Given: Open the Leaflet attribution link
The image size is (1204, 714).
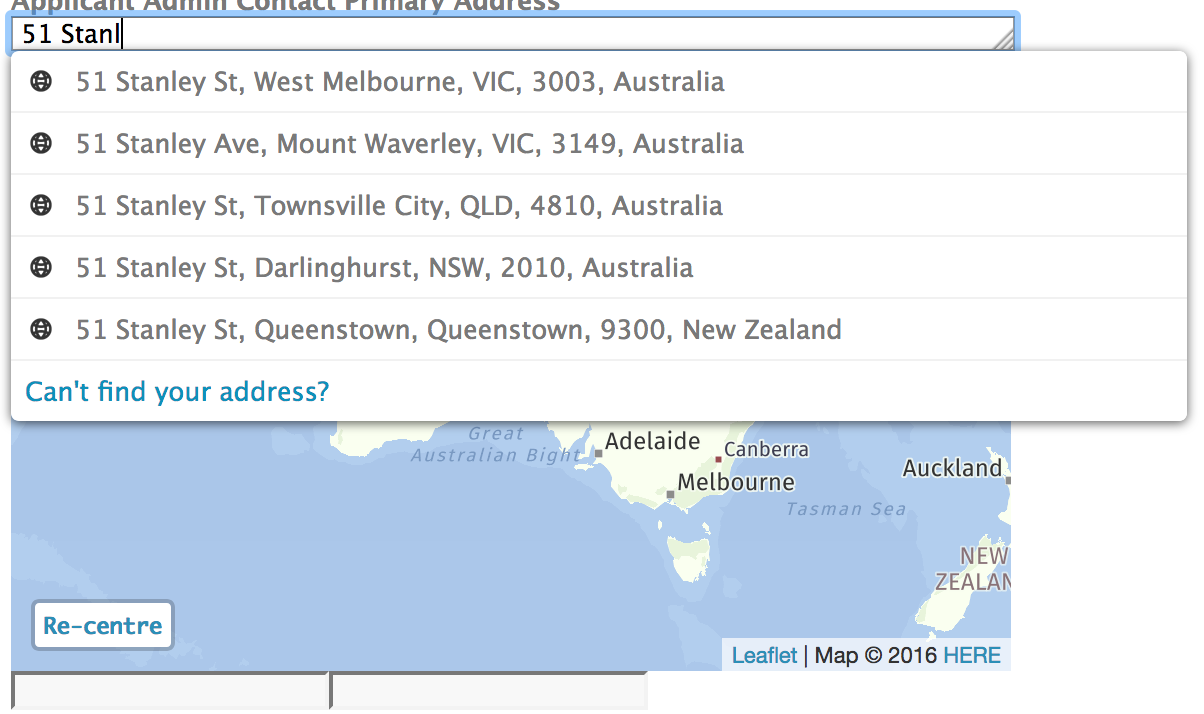Looking at the screenshot, I should coord(764,656).
